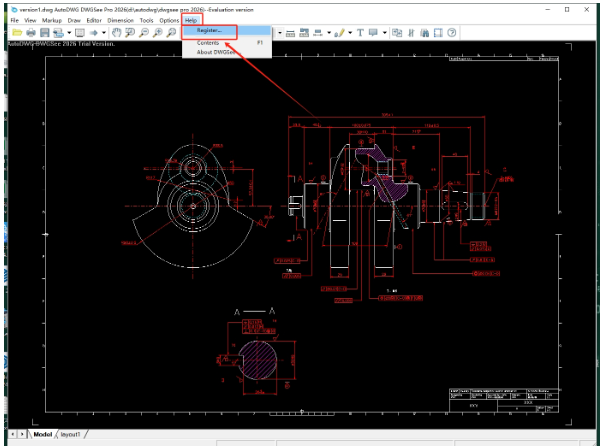Click the question mark help icon
This screenshot has width=601, height=446.
tap(452, 33)
